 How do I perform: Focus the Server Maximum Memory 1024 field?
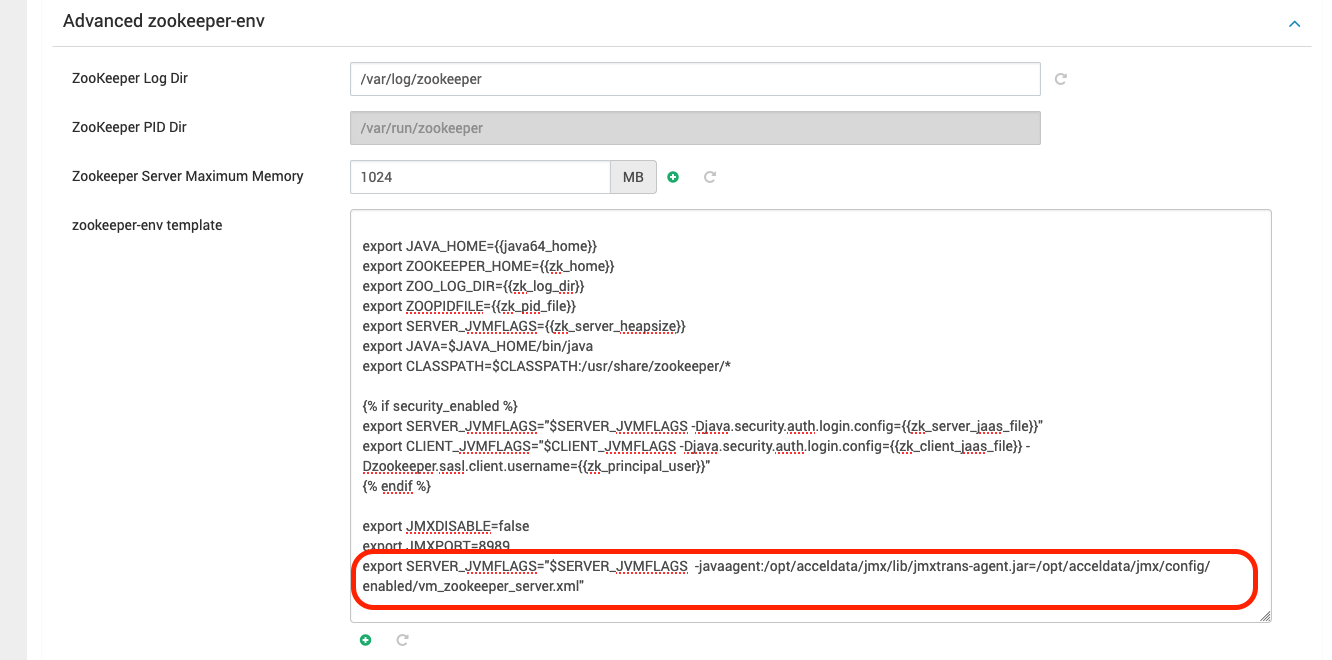pyautogui.click(x=480, y=177)
